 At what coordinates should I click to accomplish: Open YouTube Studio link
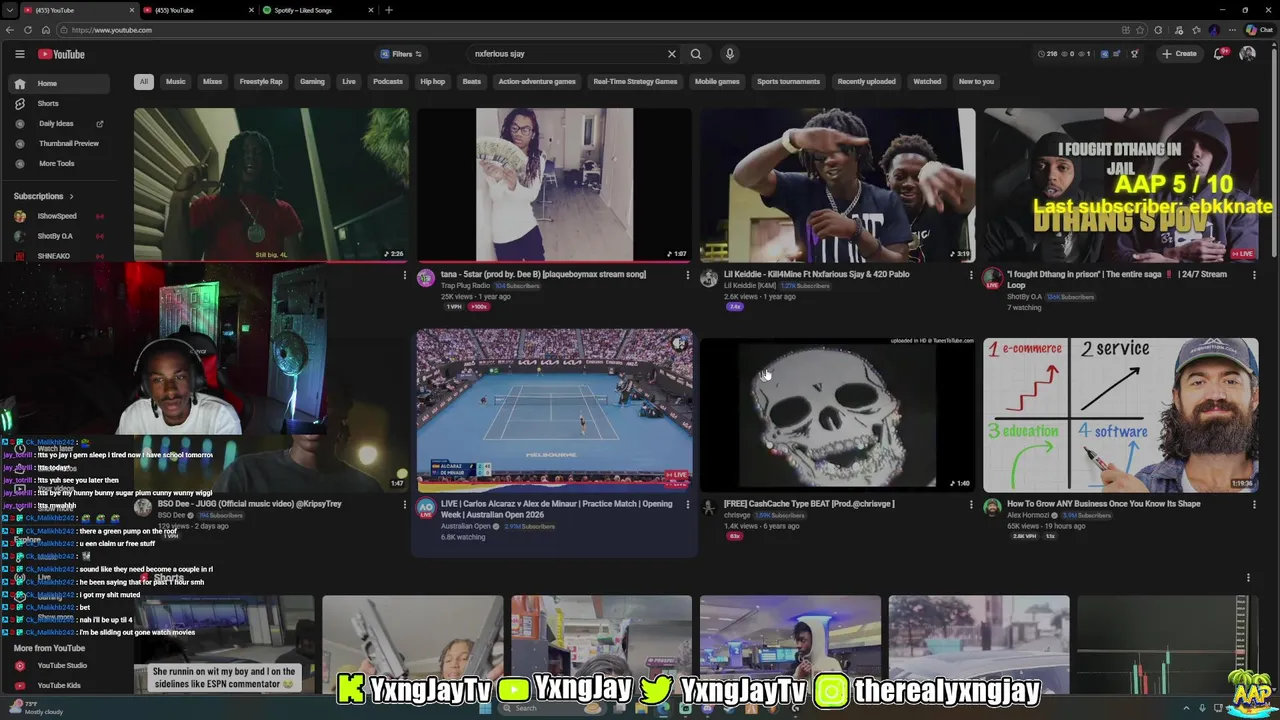62,666
